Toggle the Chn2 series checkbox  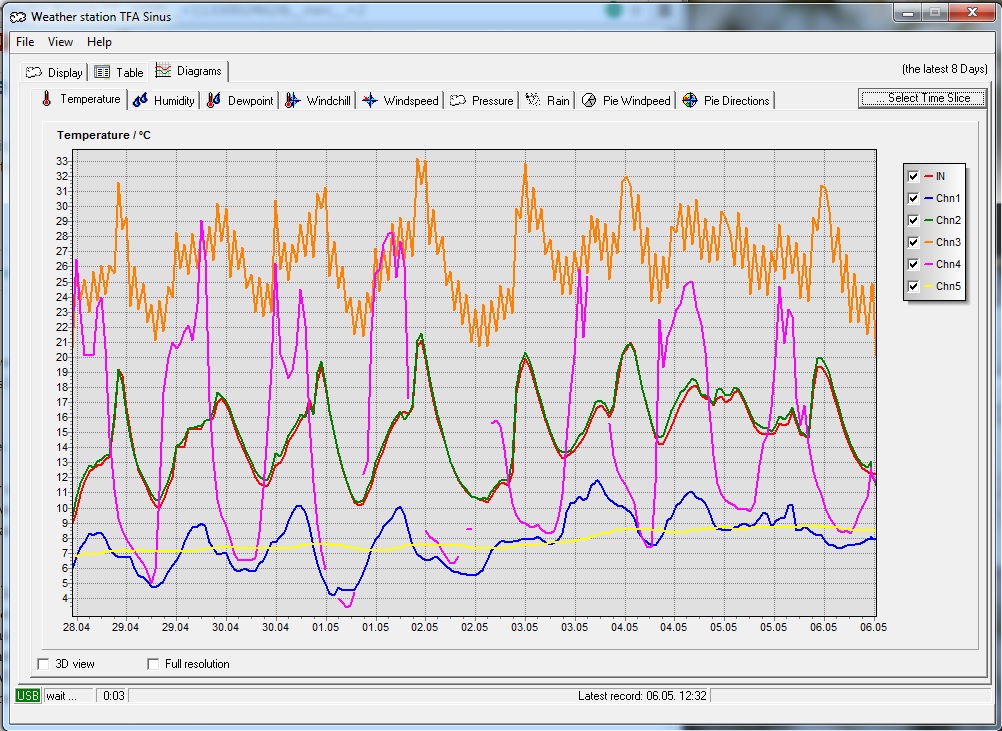pos(913,220)
